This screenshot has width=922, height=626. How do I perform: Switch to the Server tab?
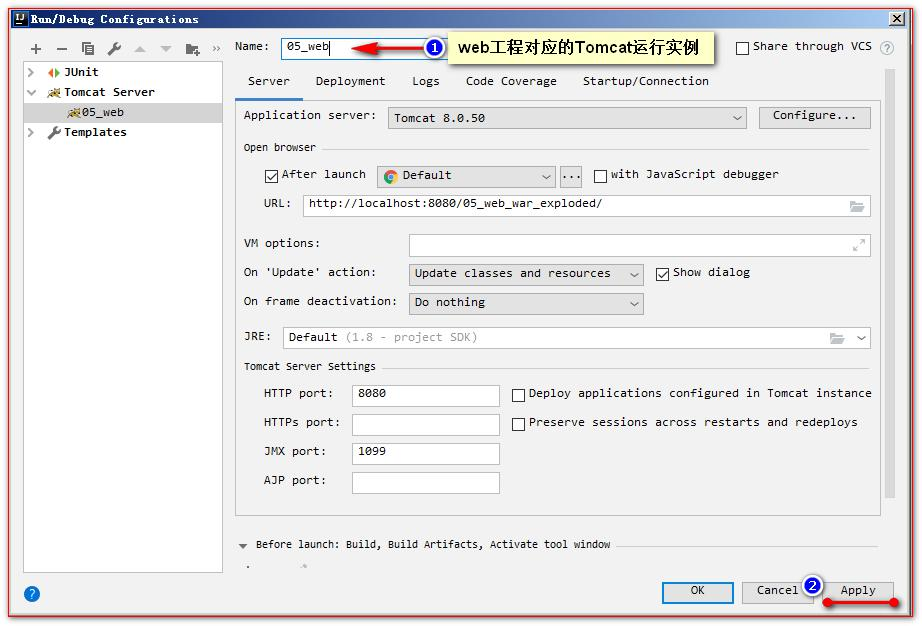269,81
